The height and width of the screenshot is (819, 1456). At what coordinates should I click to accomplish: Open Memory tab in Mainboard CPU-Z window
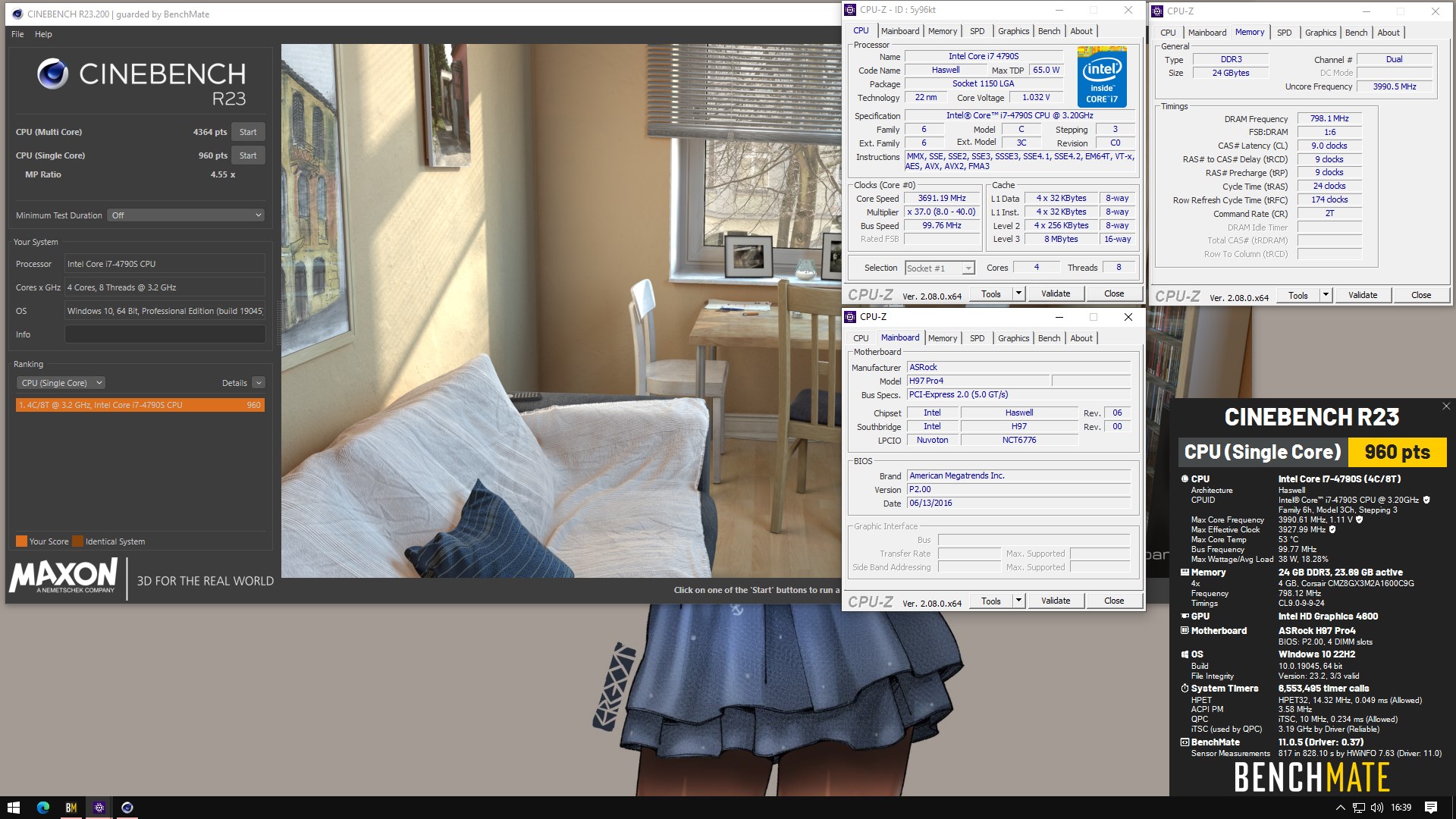[x=943, y=338]
